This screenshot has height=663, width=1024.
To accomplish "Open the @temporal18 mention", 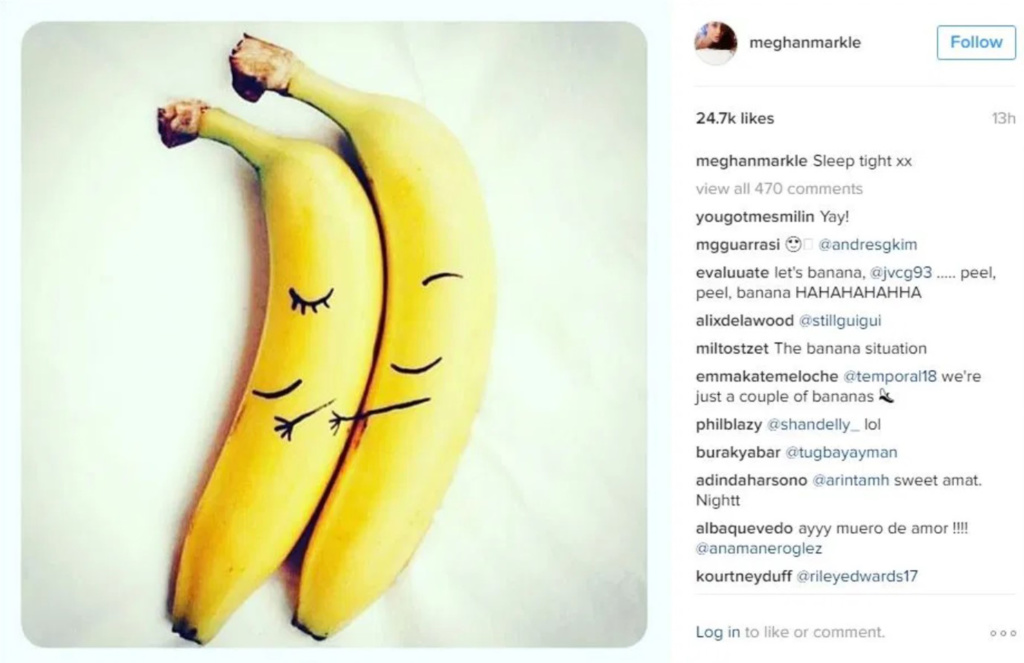I will click(x=889, y=376).
